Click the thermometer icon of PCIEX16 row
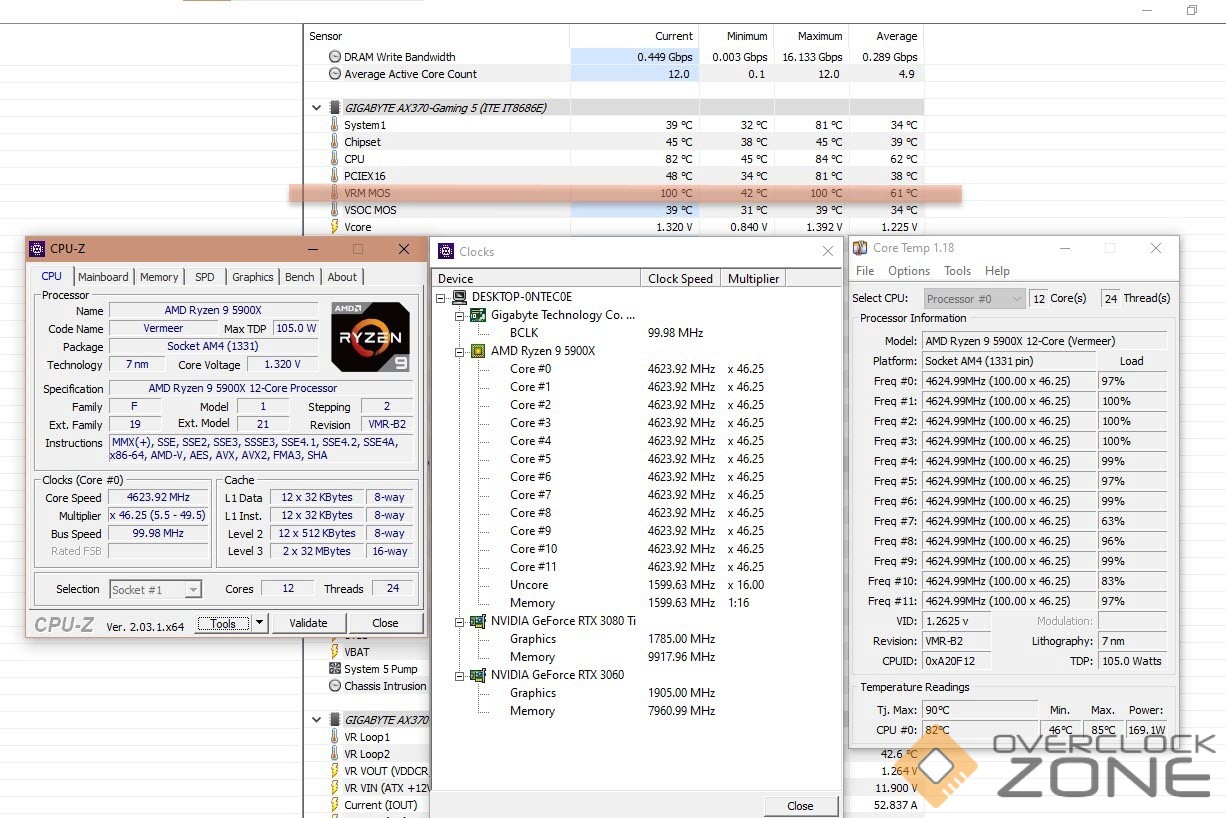Screen dimensions: 1226x818 tap(335, 176)
